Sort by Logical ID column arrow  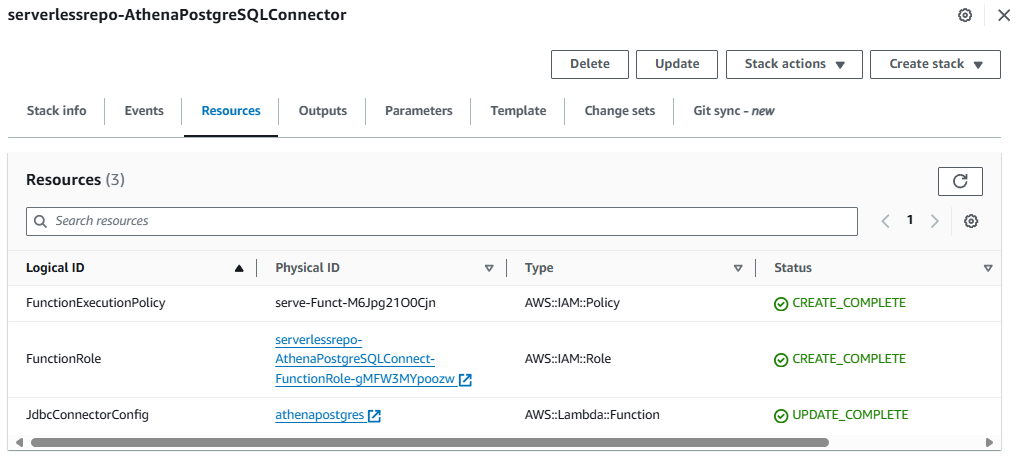pos(239,268)
